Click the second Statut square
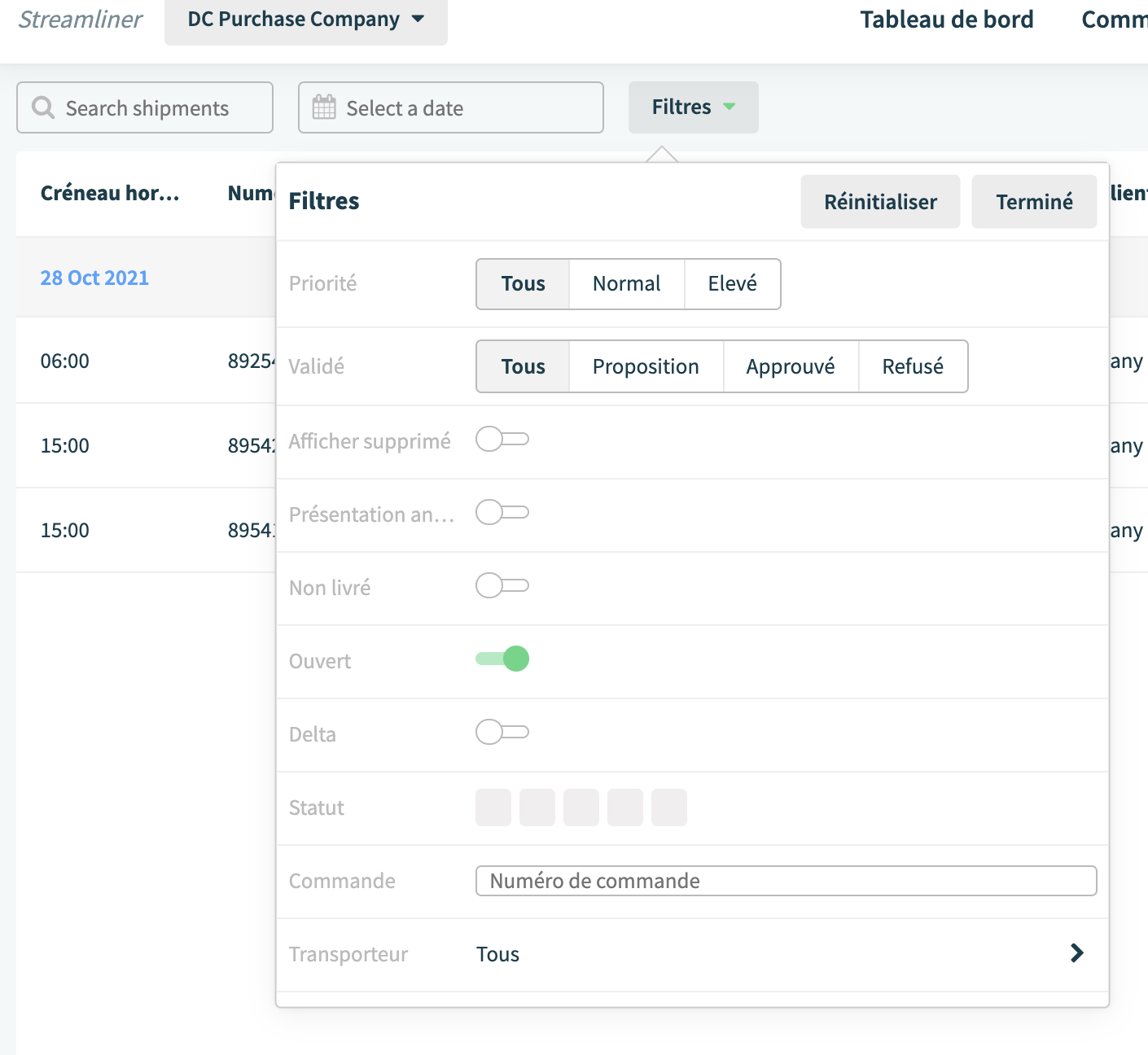Viewport: 1148px width, 1055px height. (x=537, y=808)
